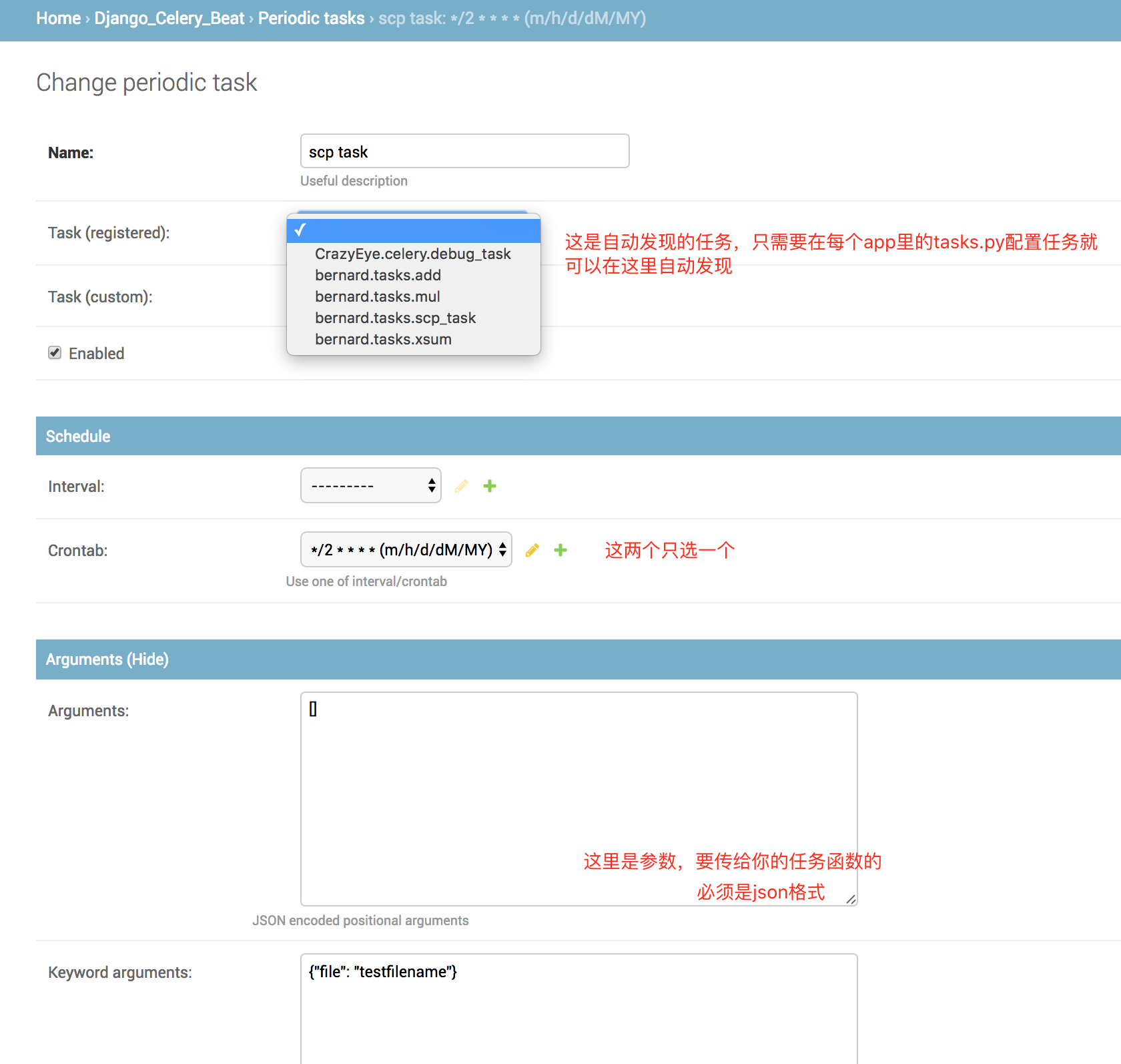Screen dimensions: 1121x1064
Task: Open the Interval dropdown
Action: click(x=371, y=486)
